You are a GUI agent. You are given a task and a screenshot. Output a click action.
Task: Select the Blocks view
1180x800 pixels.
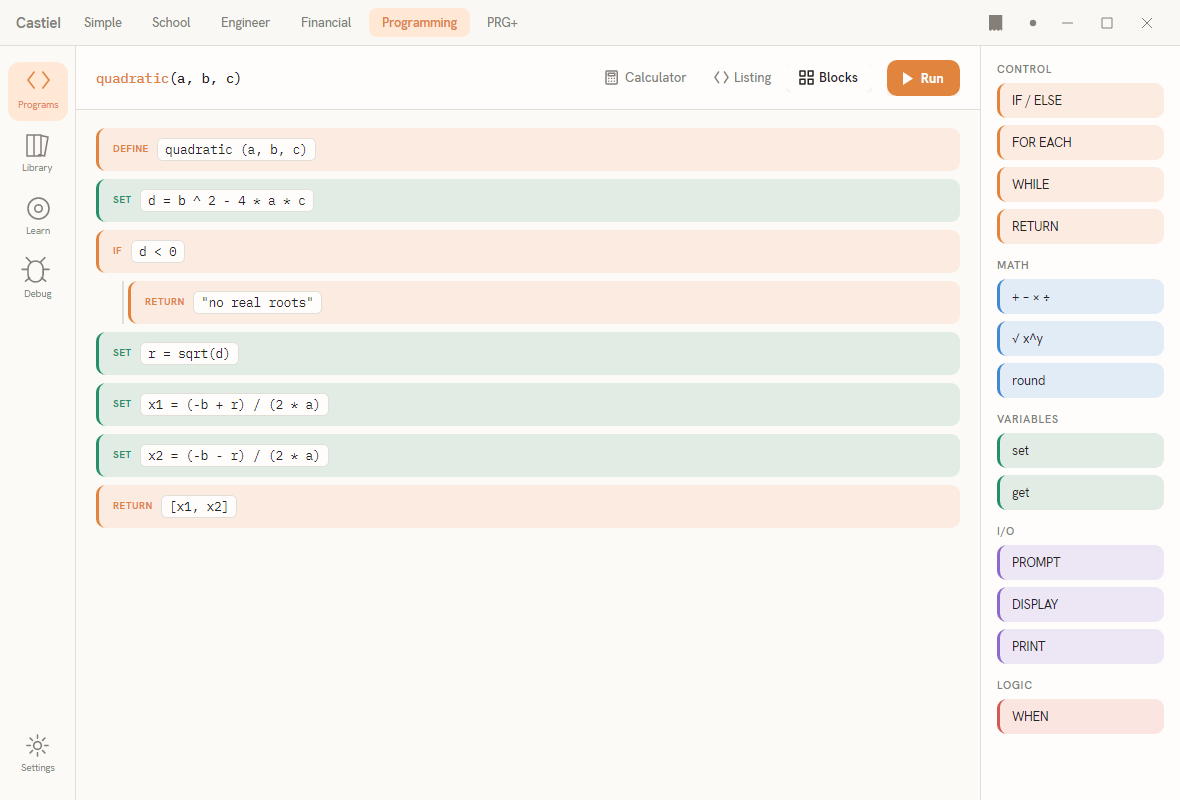pos(828,78)
